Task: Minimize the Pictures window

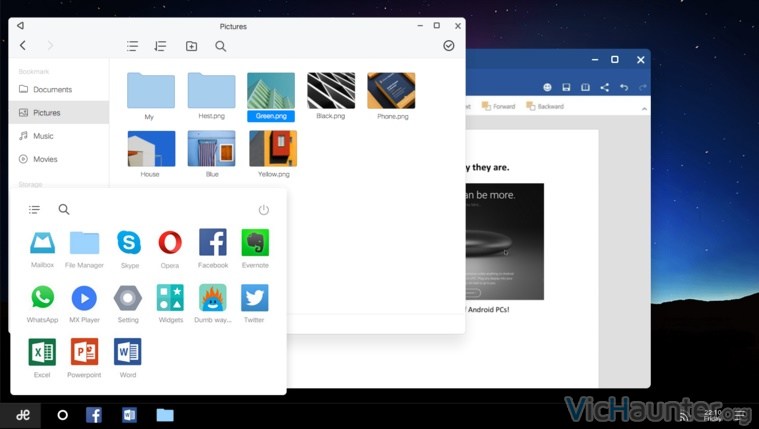Action: click(x=420, y=26)
